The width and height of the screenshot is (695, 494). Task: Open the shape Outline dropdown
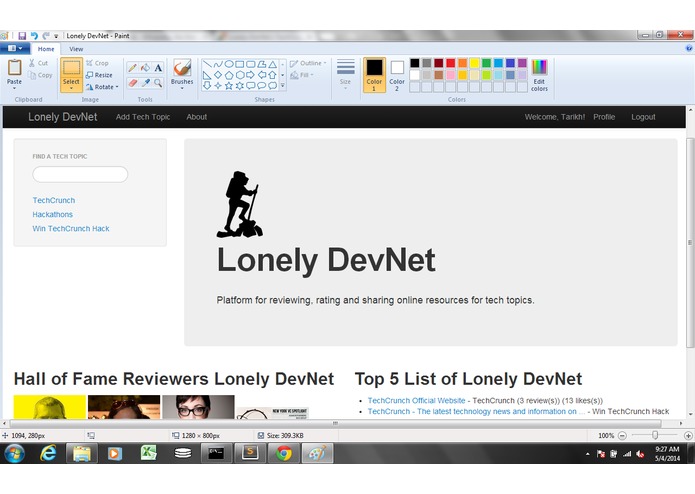tap(308, 63)
